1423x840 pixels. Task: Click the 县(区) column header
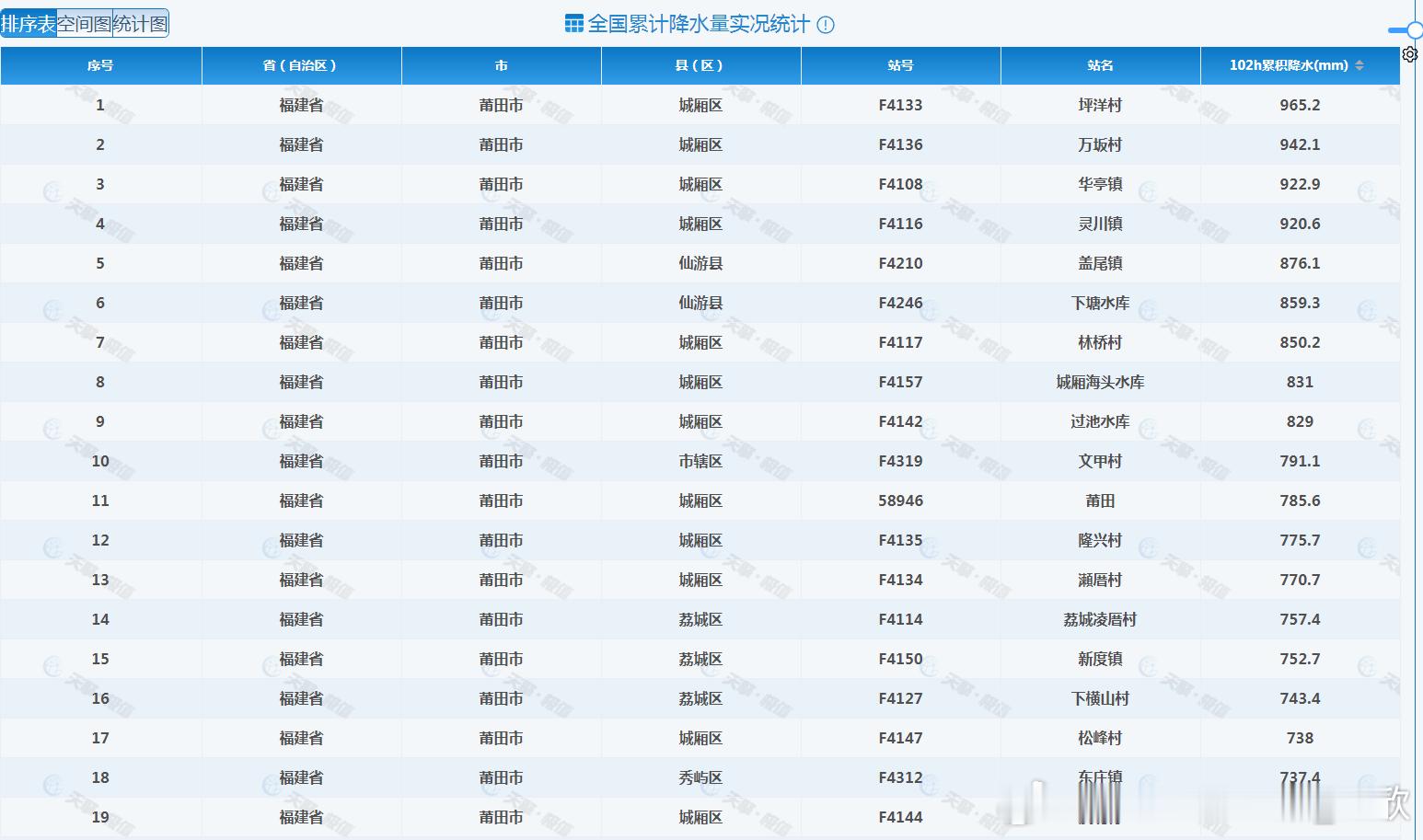click(700, 65)
